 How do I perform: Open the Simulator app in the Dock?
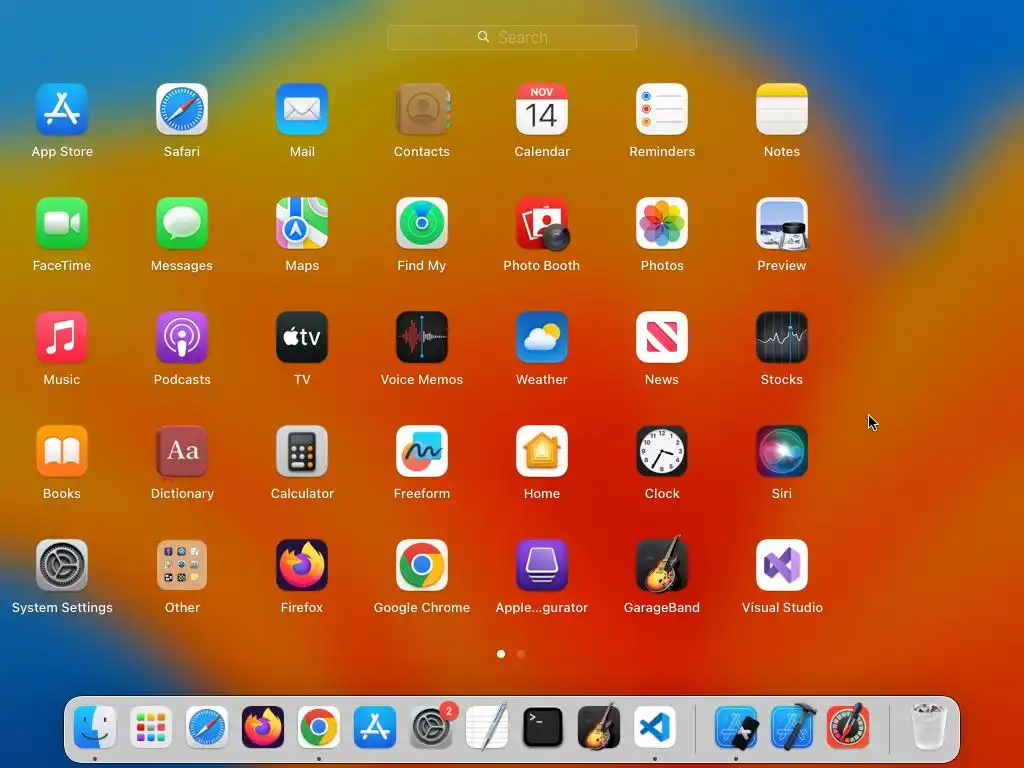(736, 727)
